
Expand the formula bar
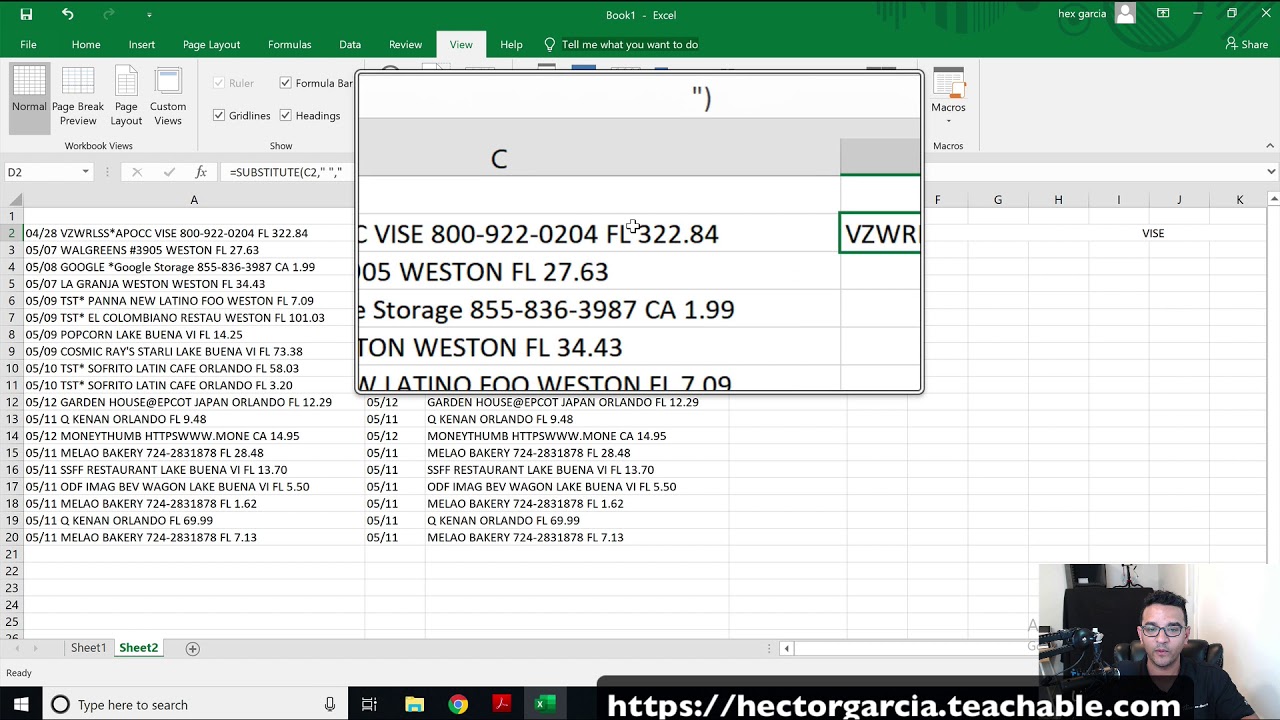[1271, 172]
